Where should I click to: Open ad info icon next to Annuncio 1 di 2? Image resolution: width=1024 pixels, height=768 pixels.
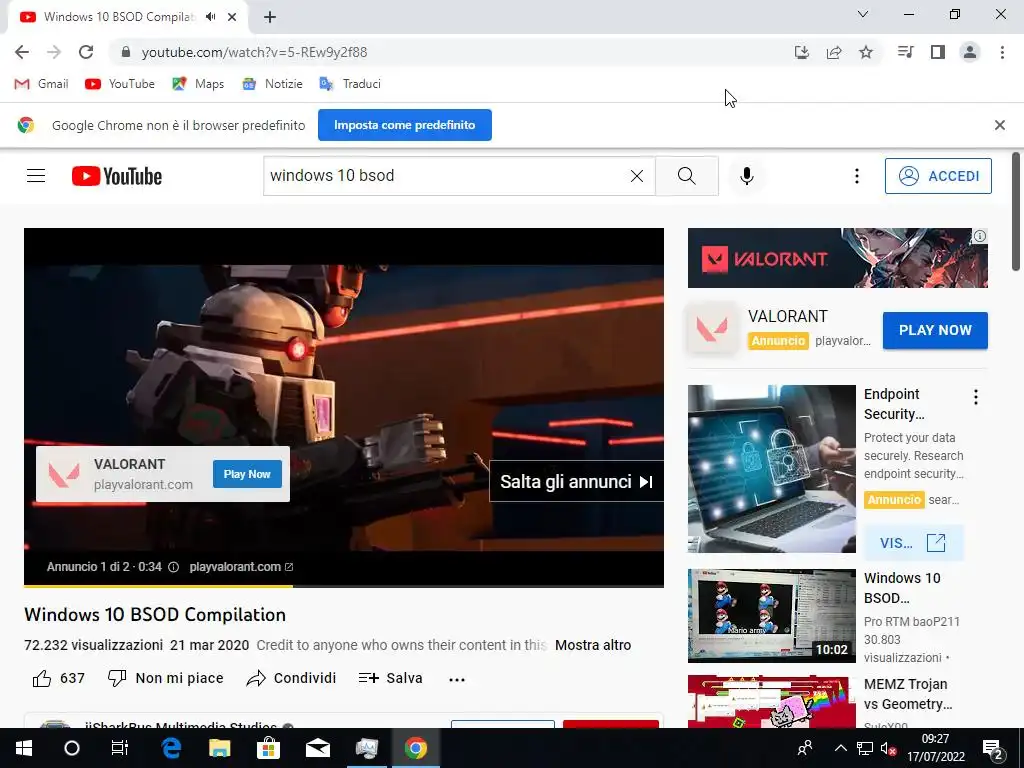click(x=173, y=567)
